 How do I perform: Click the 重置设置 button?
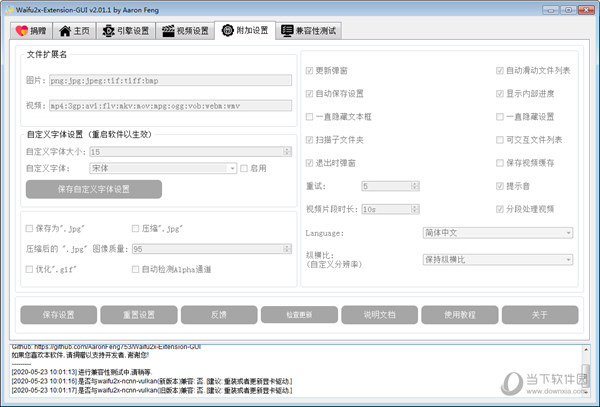pyautogui.click(x=139, y=315)
